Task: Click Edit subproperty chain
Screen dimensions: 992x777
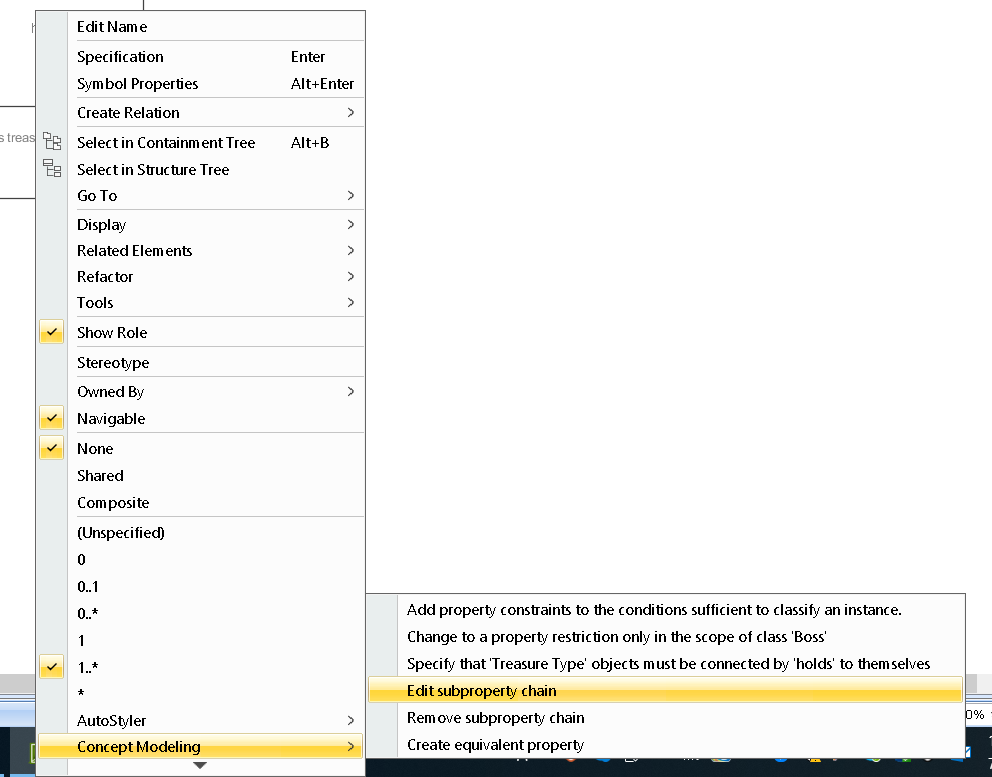Action: [x=665, y=690]
